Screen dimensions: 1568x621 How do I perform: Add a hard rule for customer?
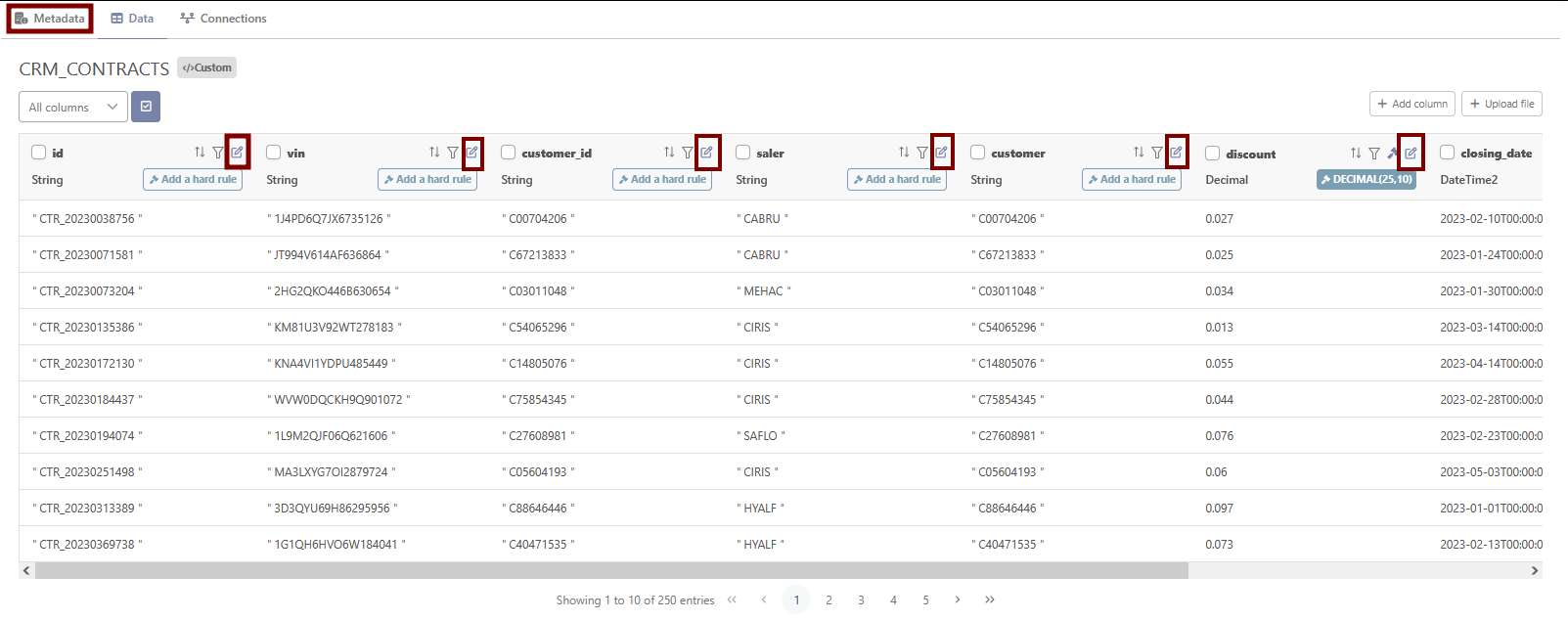coord(1132,180)
